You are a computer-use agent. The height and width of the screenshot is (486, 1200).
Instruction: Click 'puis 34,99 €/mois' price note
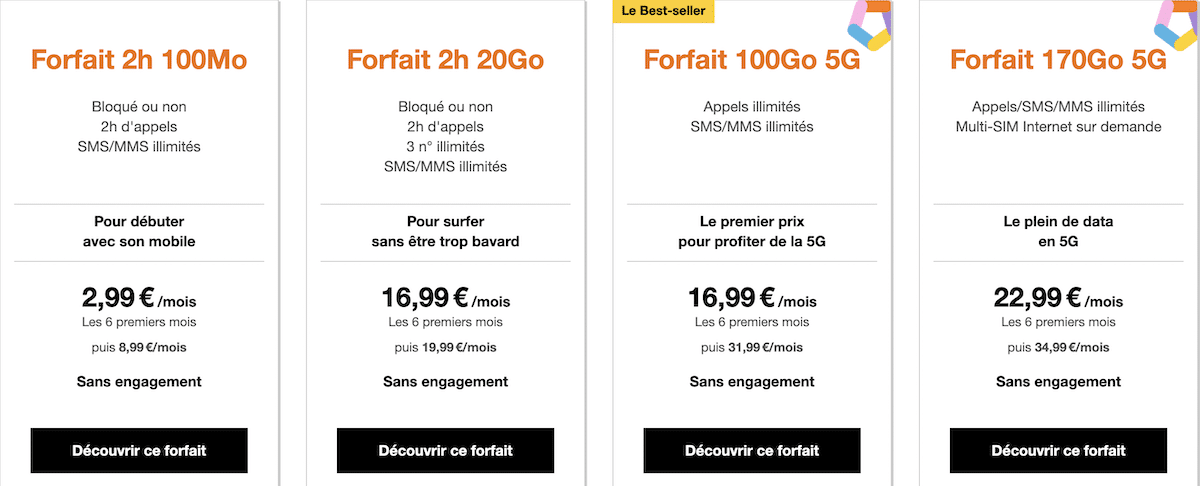coord(1058,347)
